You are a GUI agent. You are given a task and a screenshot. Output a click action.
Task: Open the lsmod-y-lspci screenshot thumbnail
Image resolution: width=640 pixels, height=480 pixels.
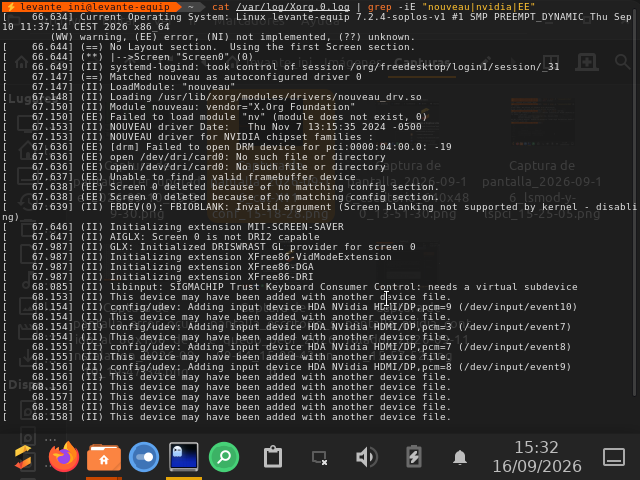542,121
